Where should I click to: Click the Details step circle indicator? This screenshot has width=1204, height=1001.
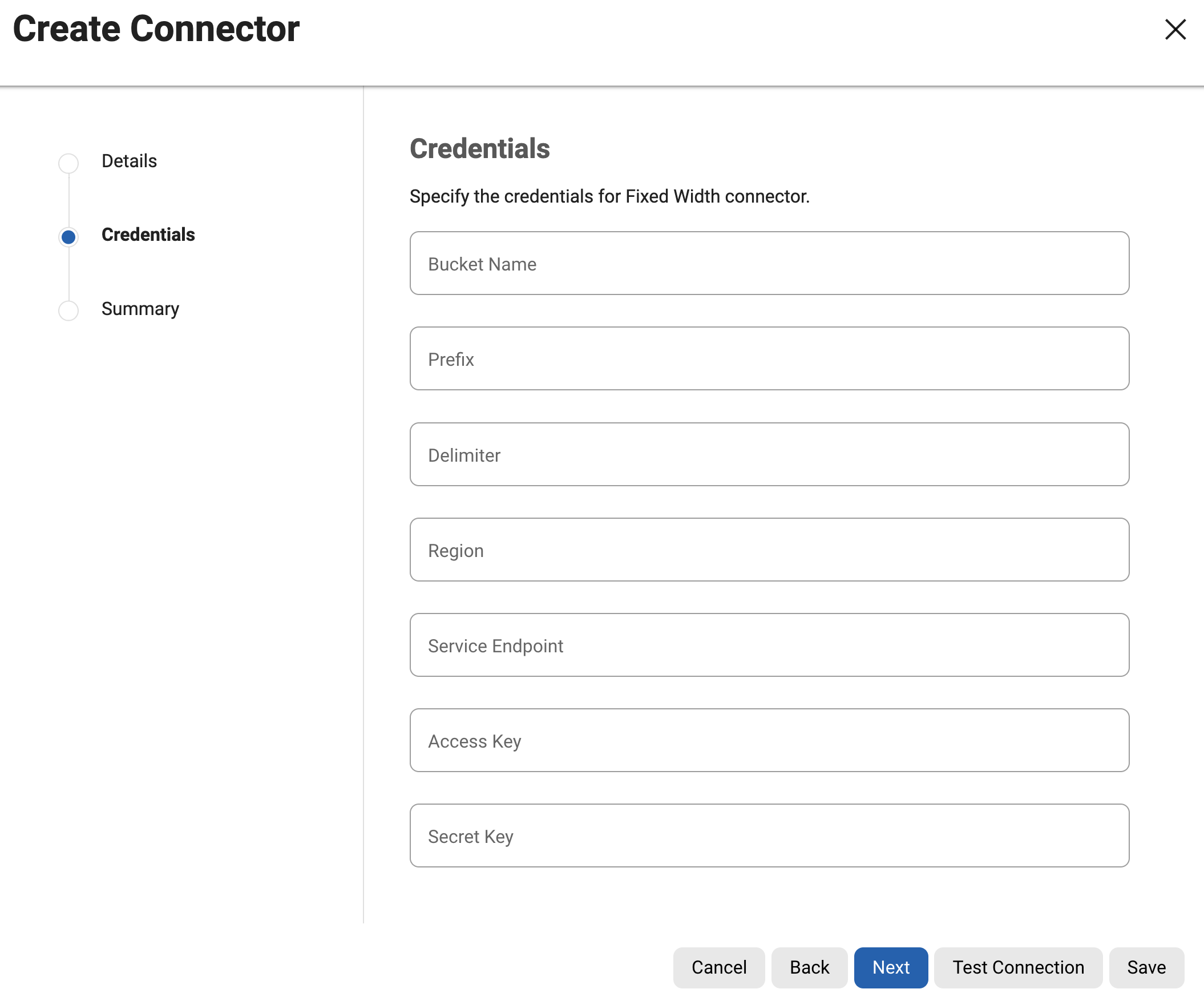[x=68, y=163]
